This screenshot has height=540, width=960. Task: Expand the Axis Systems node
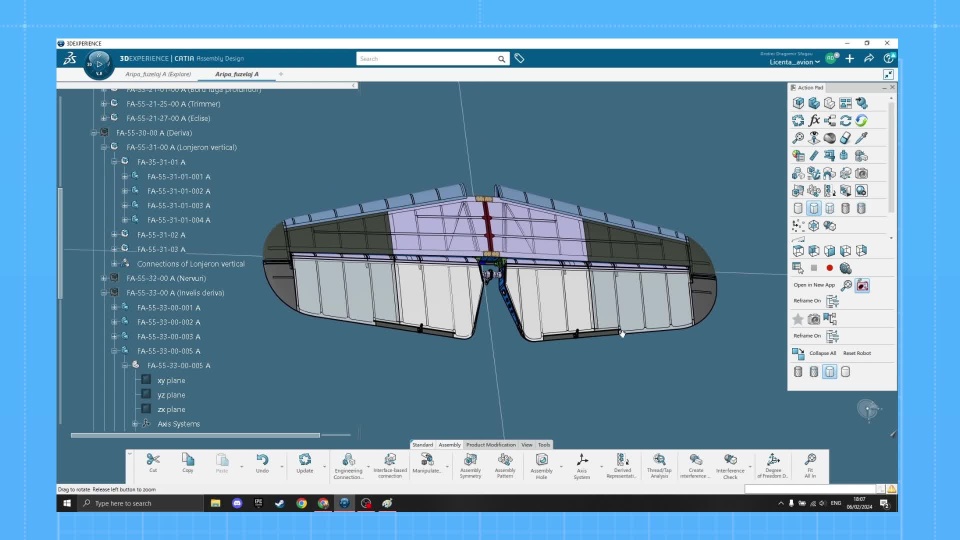tap(135, 424)
